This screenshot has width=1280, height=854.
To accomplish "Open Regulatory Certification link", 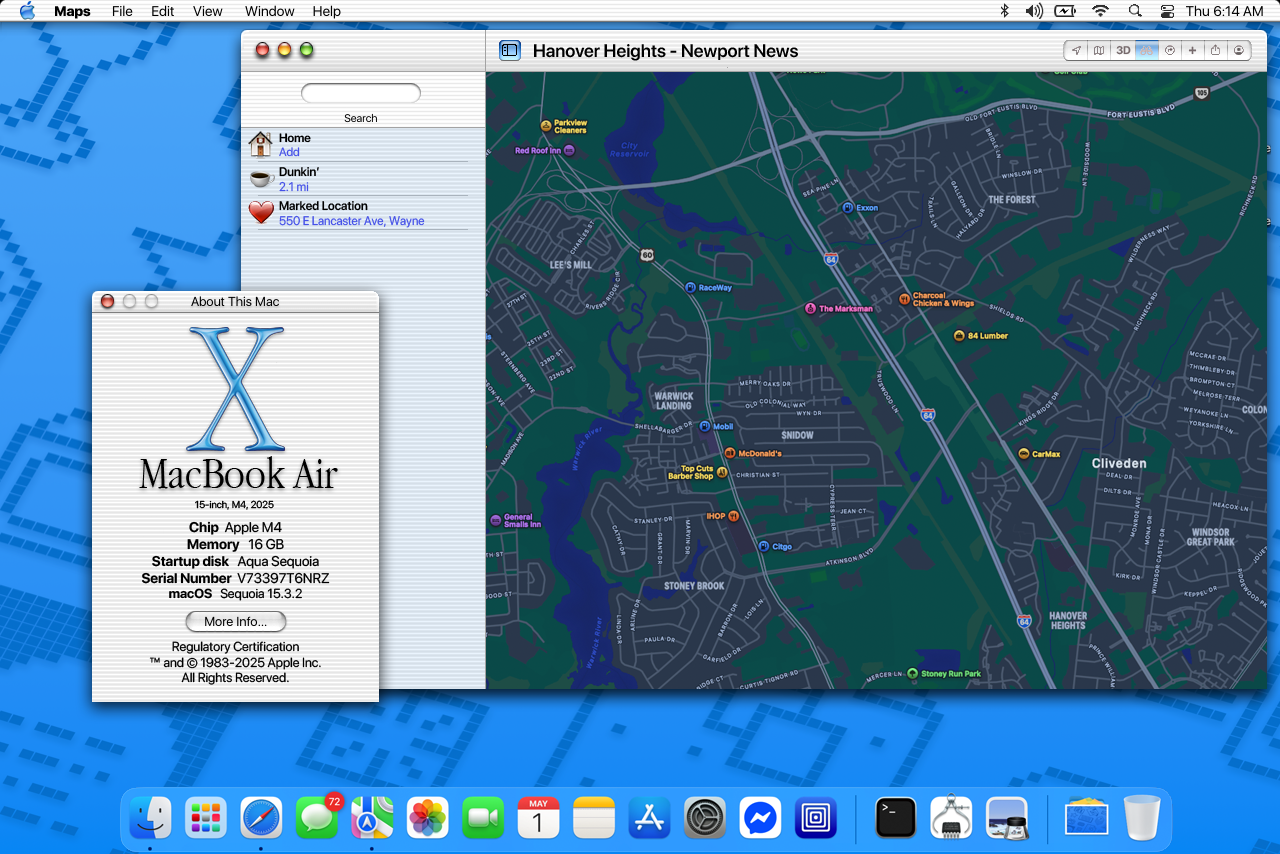I will (x=235, y=647).
